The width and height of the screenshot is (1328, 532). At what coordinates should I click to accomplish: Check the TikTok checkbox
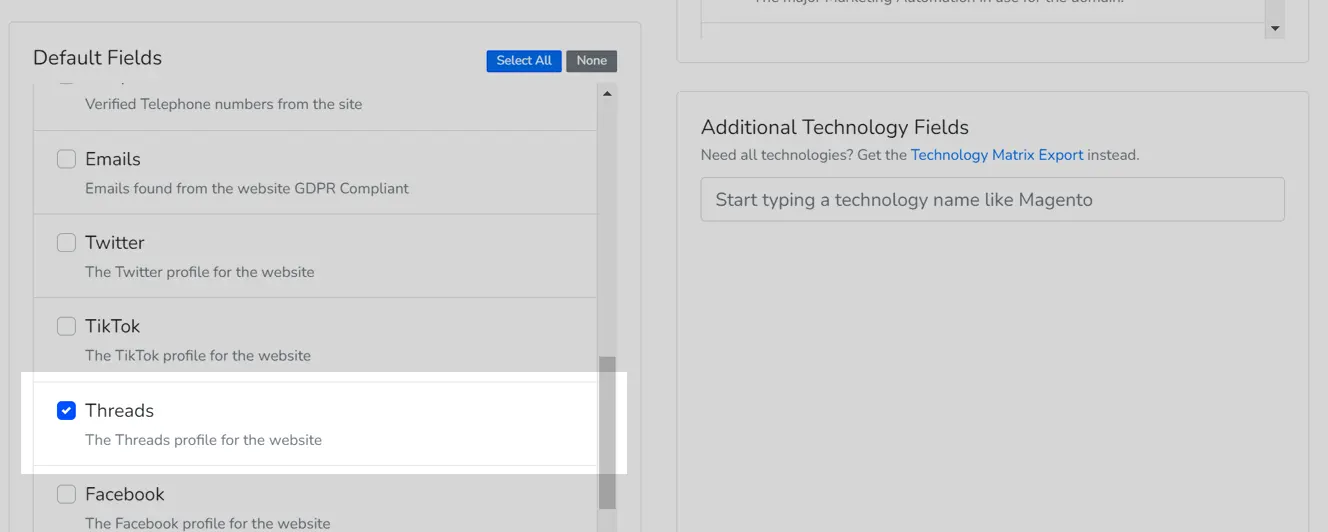point(66,326)
